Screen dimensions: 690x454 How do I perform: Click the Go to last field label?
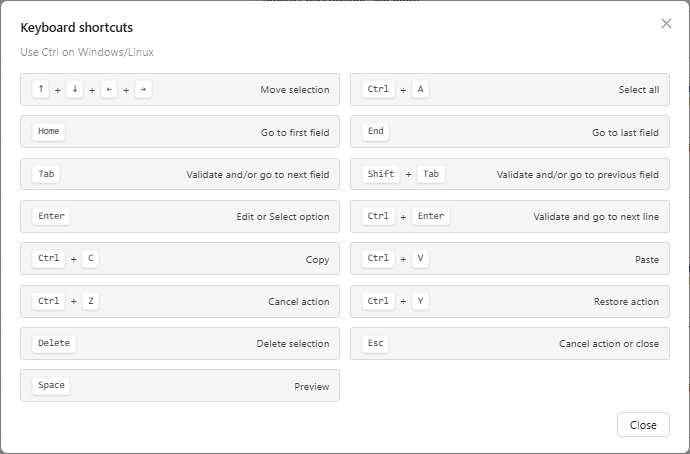(625, 132)
